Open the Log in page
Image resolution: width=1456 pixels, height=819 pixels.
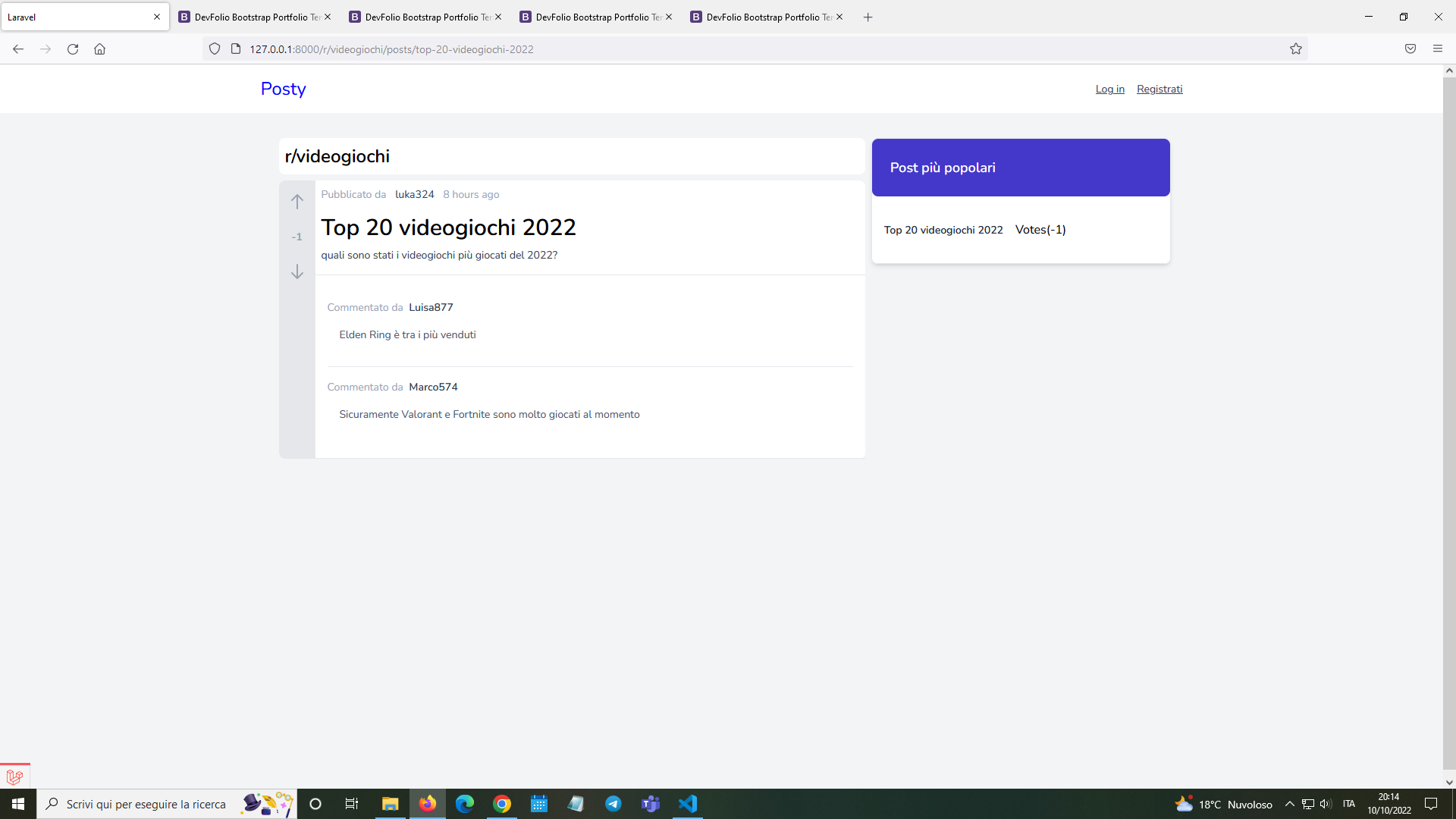point(1109,89)
